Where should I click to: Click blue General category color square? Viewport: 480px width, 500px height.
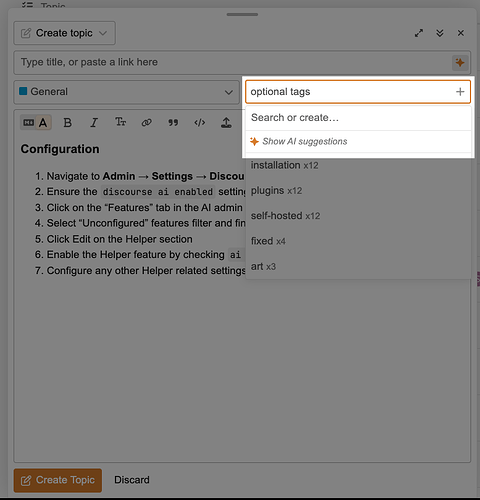point(23,91)
